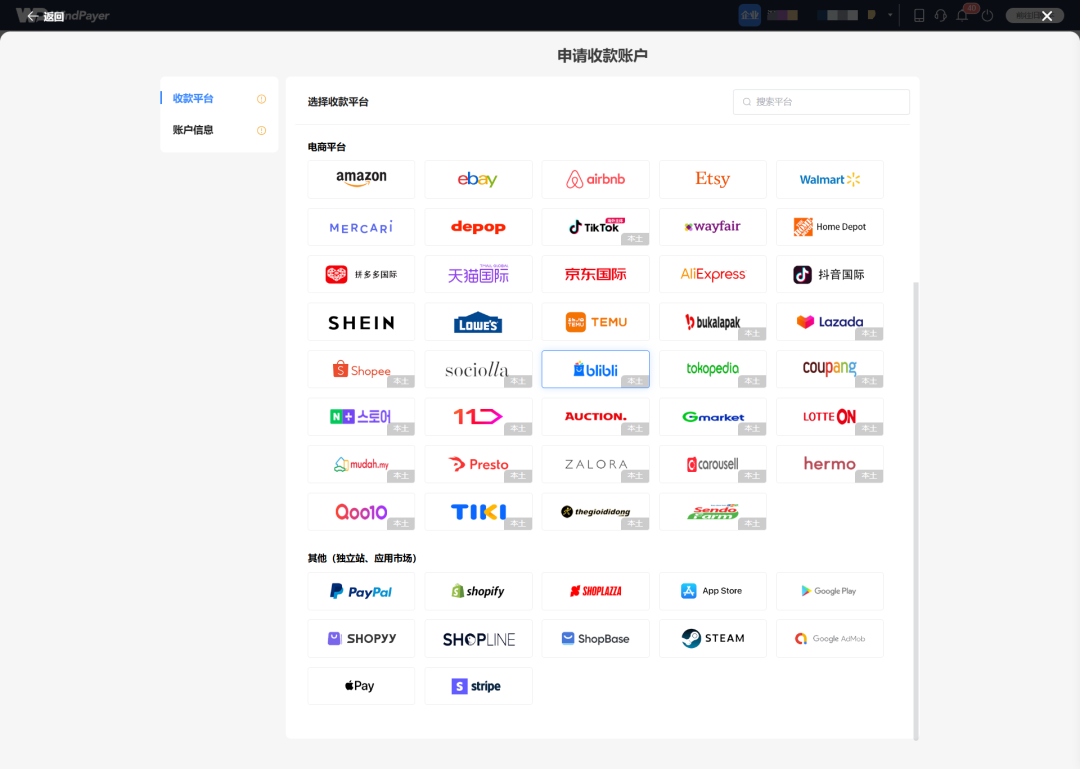Select the 京东国际 platform tile
The width and height of the screenshot is (1080, 769).
(595, 274)
